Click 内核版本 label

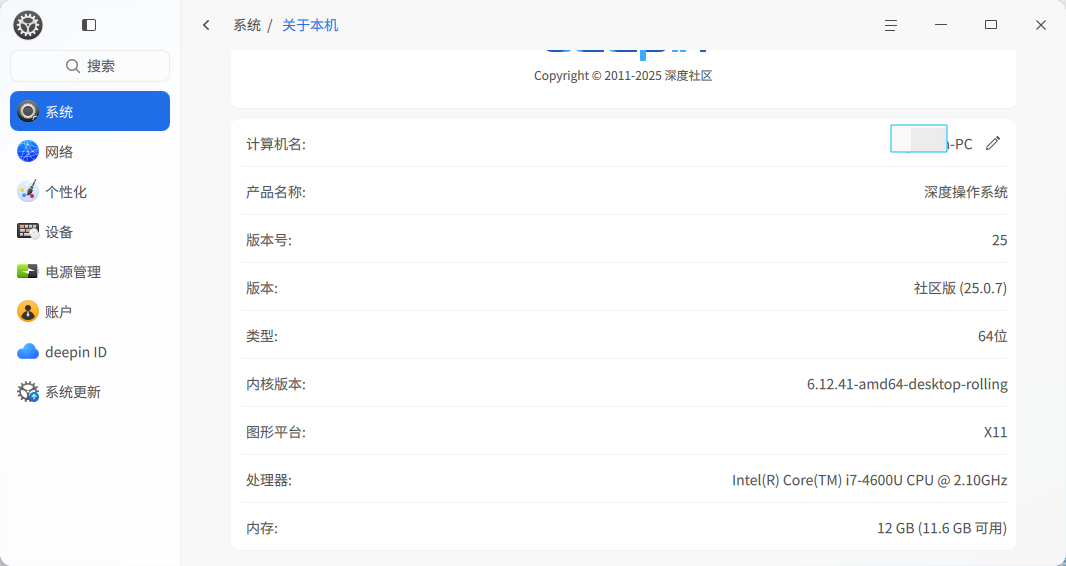276,385
